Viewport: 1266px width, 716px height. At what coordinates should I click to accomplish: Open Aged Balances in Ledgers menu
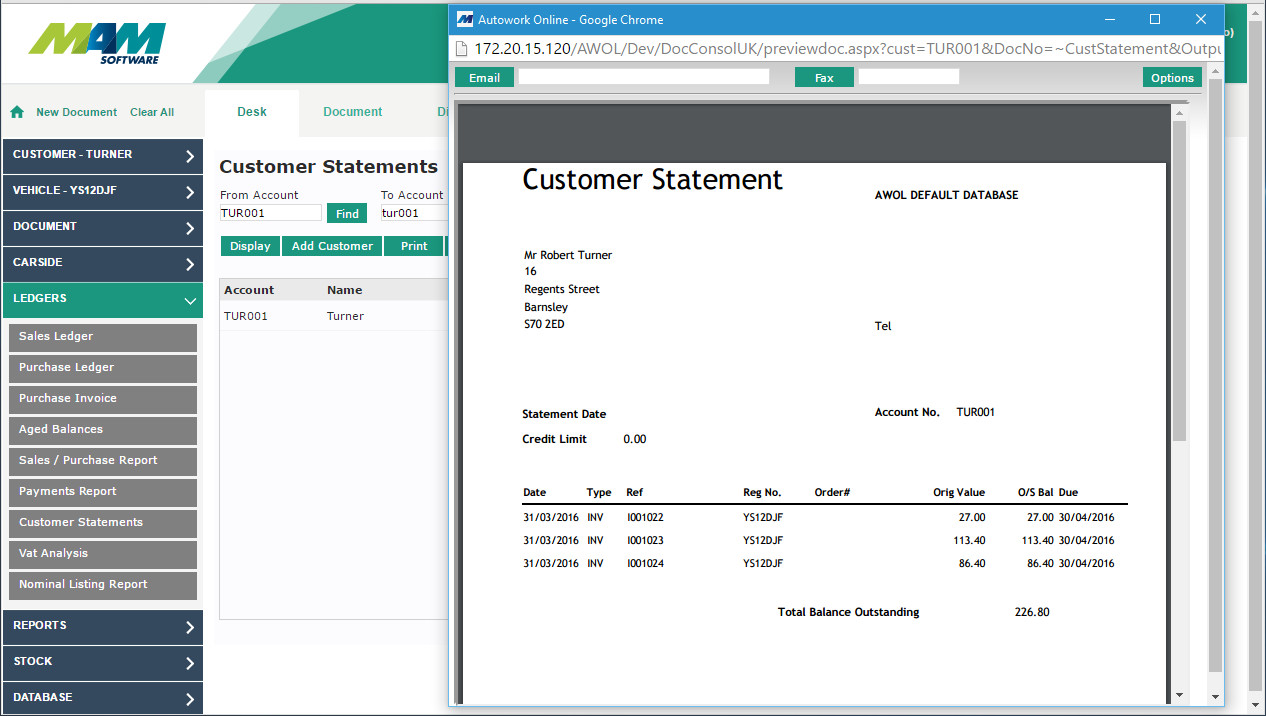coord(102,429)
